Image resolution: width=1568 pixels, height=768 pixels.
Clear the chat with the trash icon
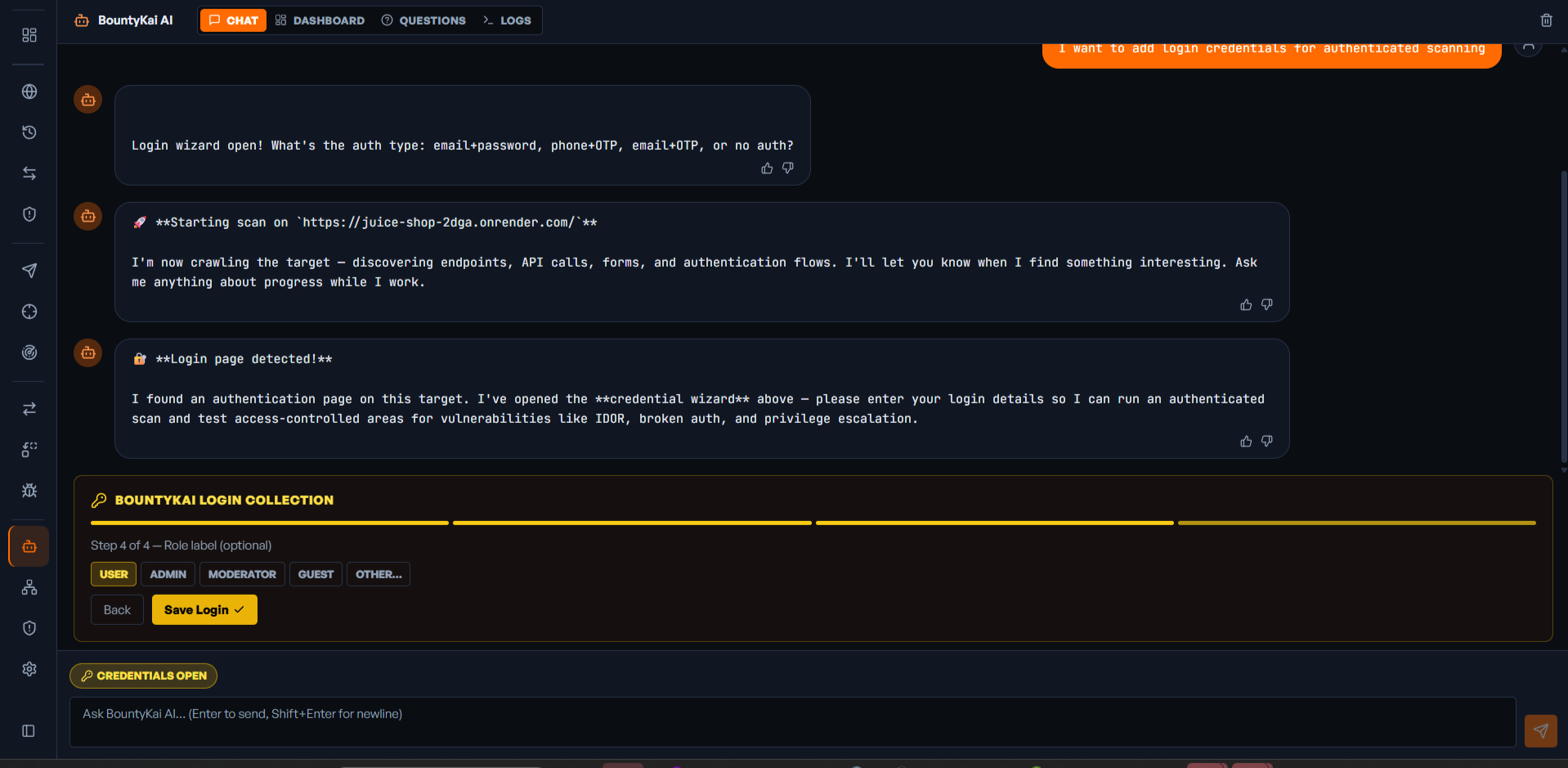point(1546,20)
